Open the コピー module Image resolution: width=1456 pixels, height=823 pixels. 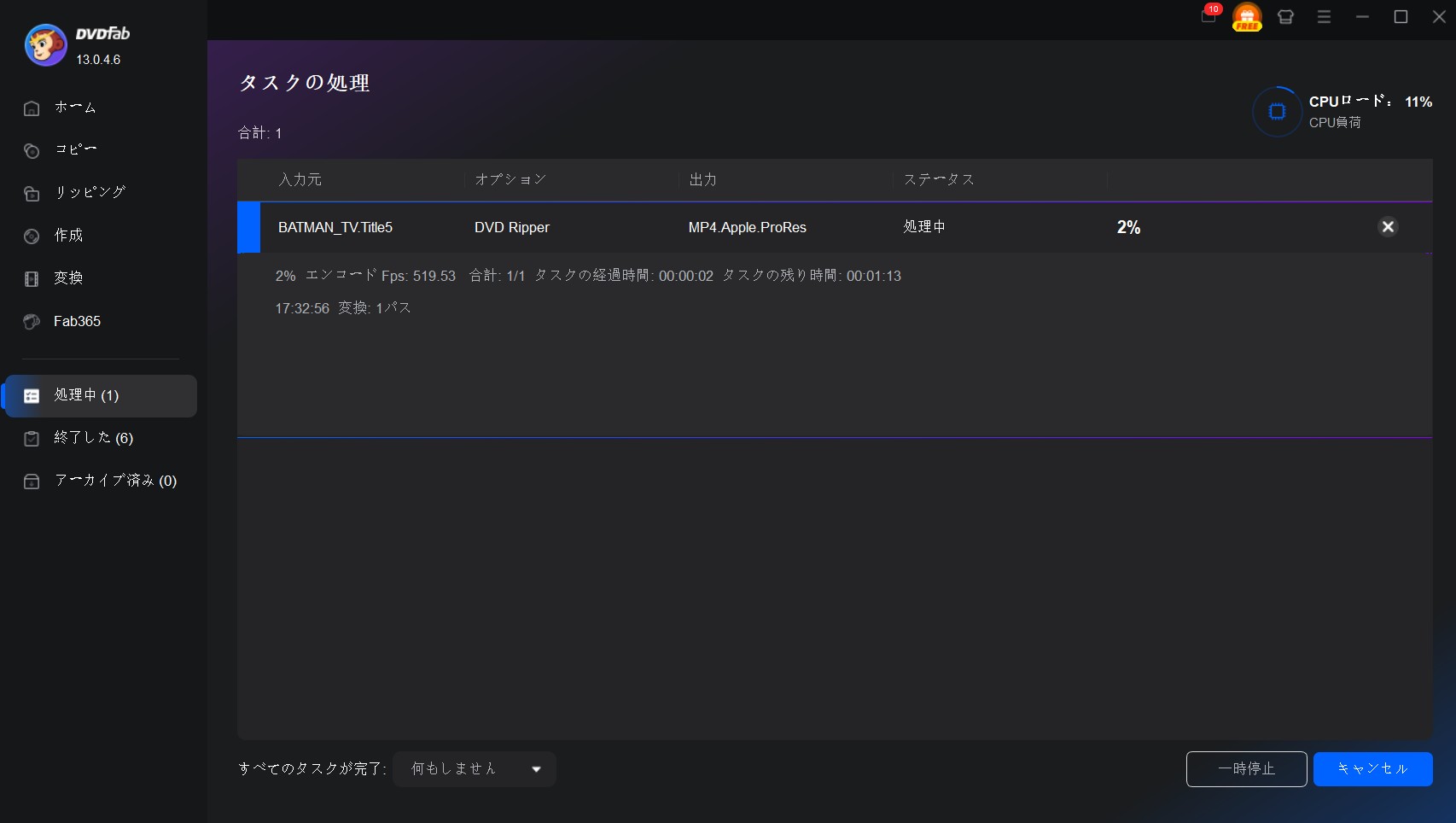tap(75, 150)
